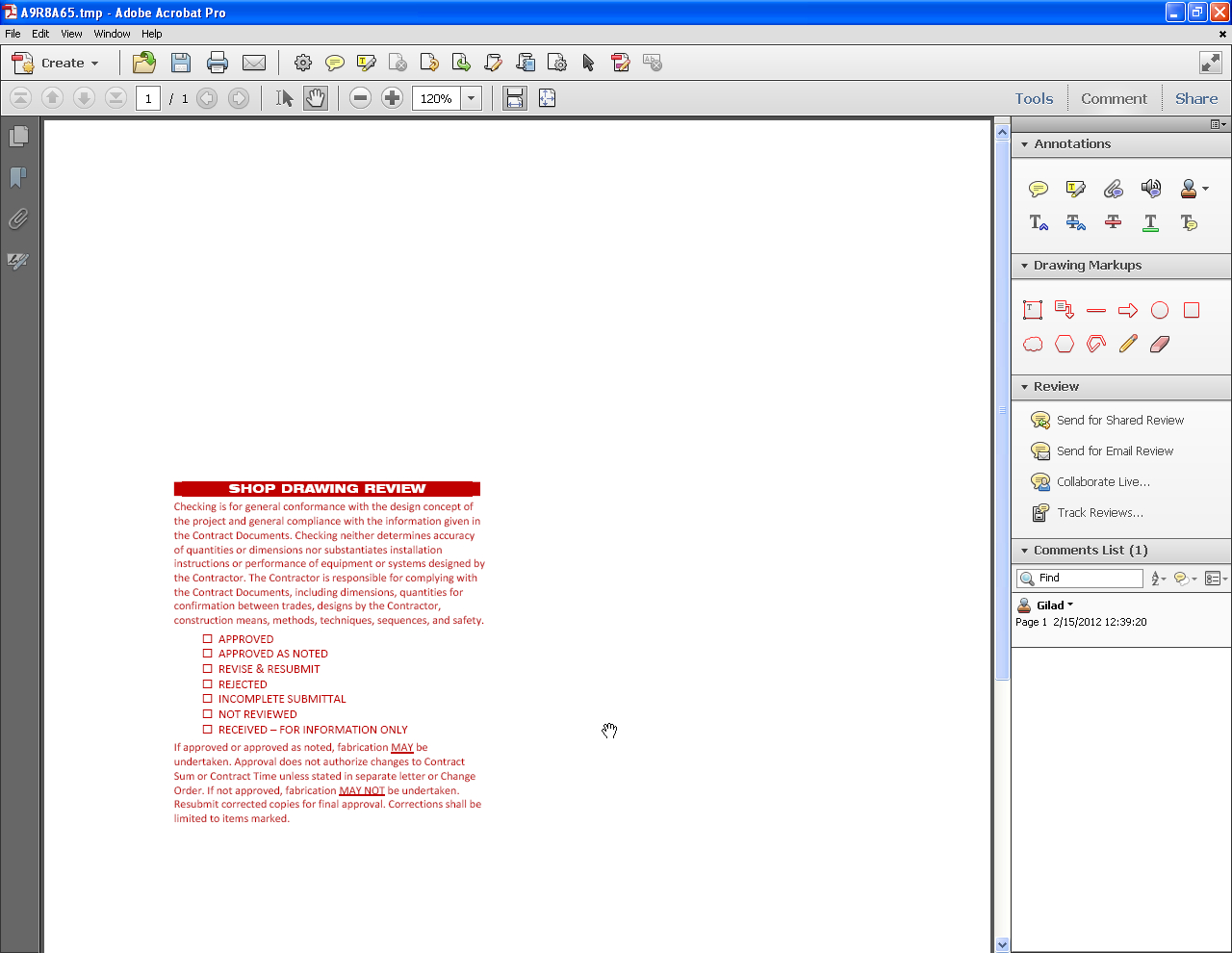Check the APPROVED checkbox on the form
This screenshot has height=953, width=1232.
click(x=207, y=638)
